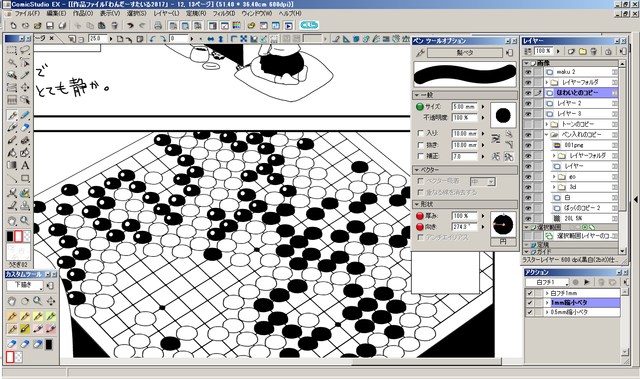Hide the レイヤー 3 layer
This screenshot has height=379, width=640.
coord(528,114)
